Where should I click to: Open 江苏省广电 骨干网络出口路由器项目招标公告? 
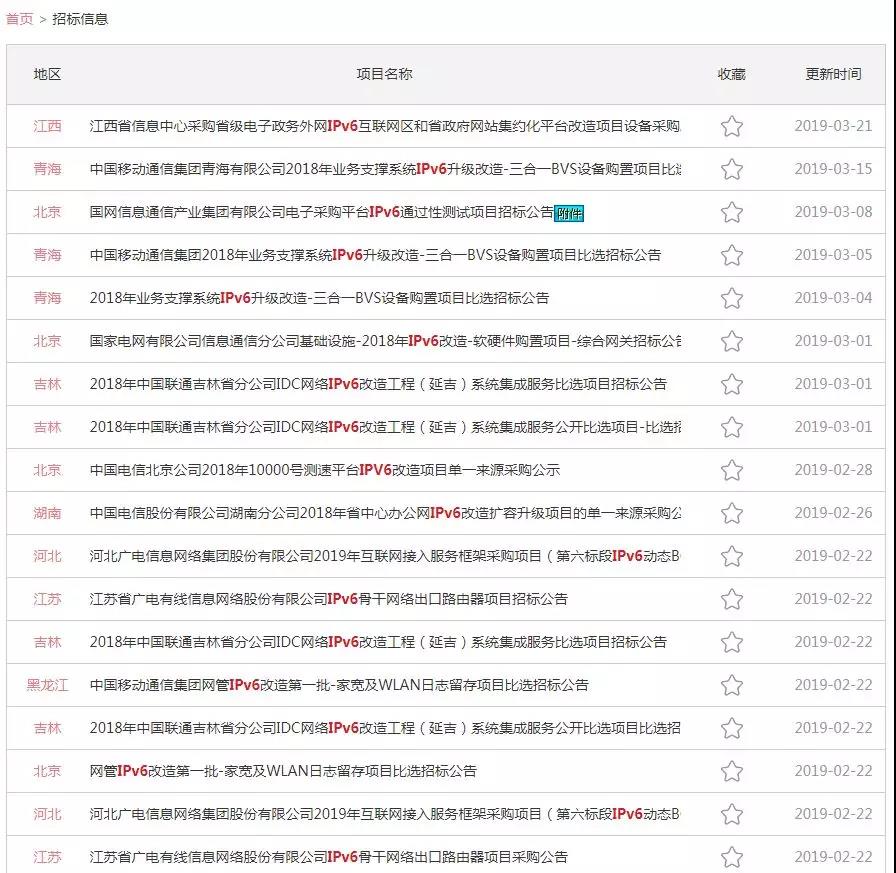[x=329, y=599]
